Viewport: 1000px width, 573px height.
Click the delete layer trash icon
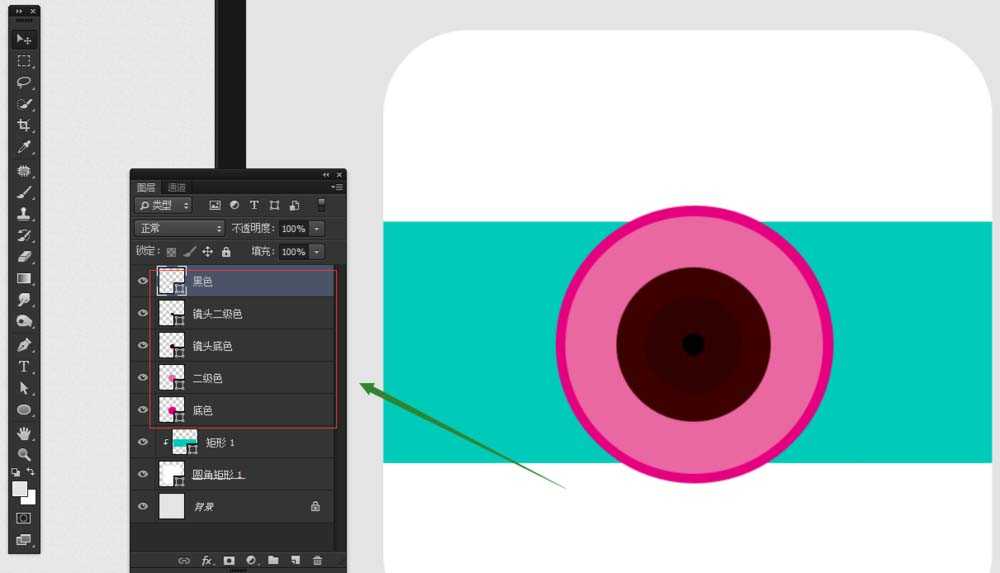pyautogui.click(x=318, y=561)
